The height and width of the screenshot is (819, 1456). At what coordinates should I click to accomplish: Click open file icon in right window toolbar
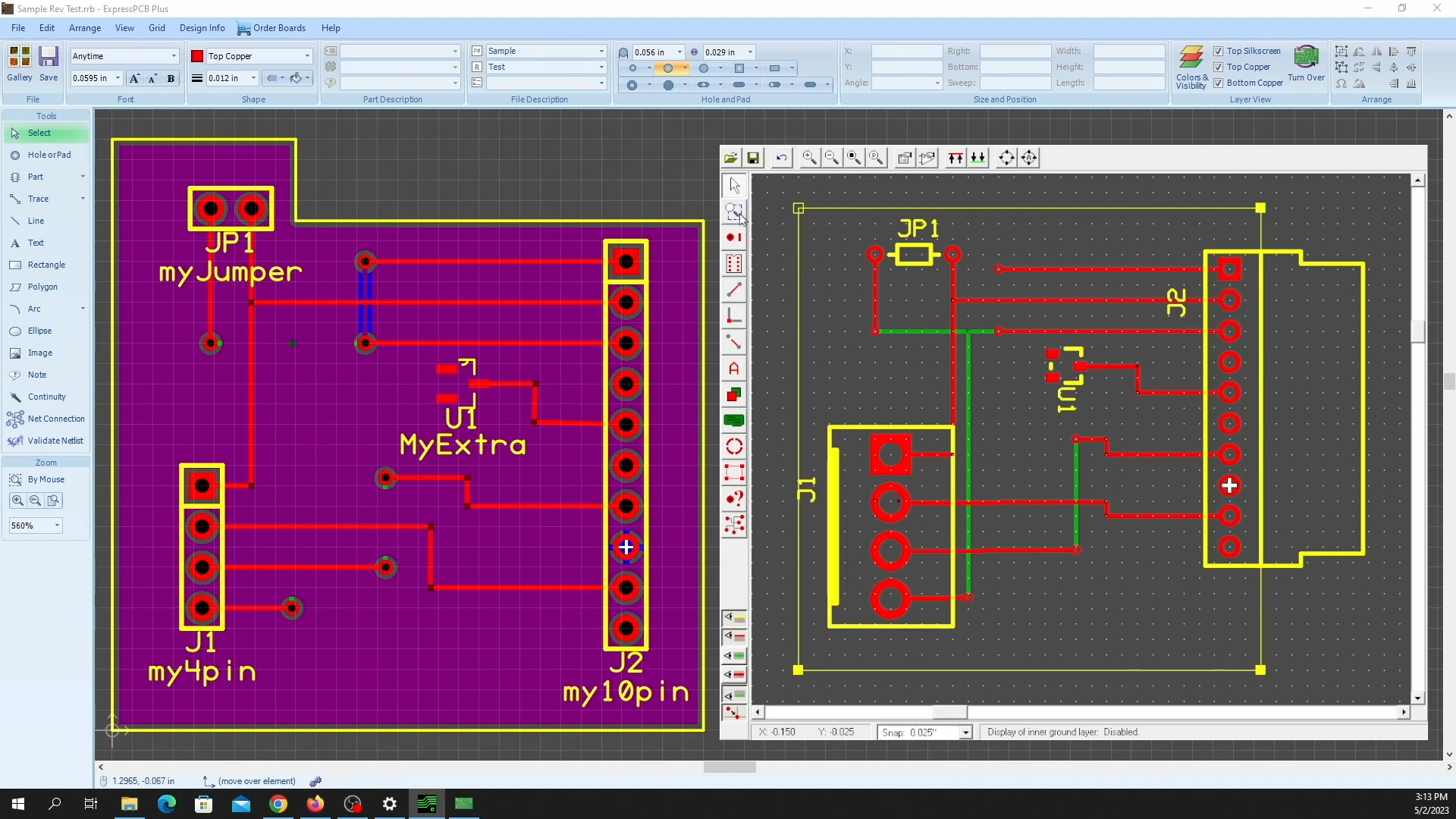tap(730, 158)
